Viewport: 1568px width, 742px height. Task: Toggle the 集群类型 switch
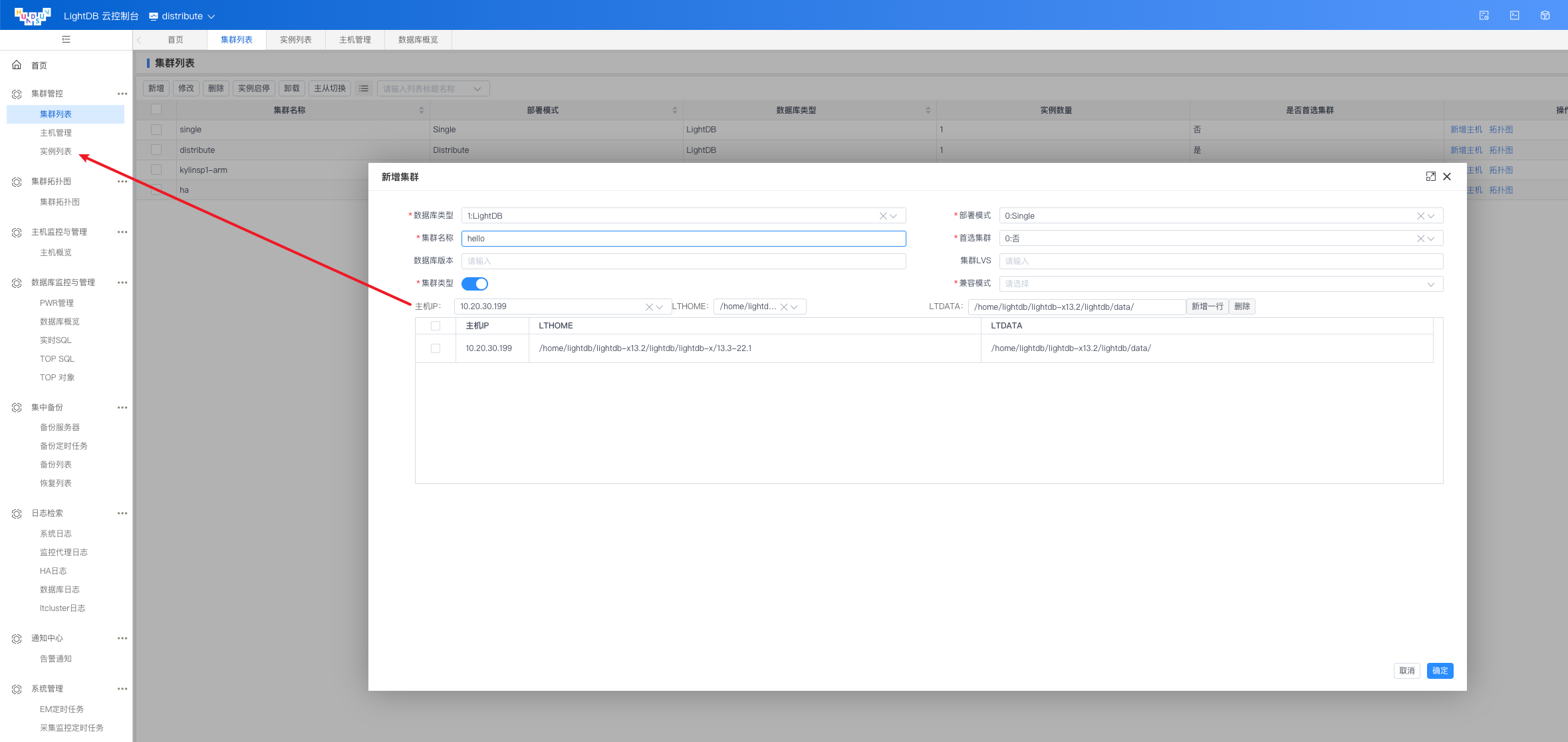point(475,284)
